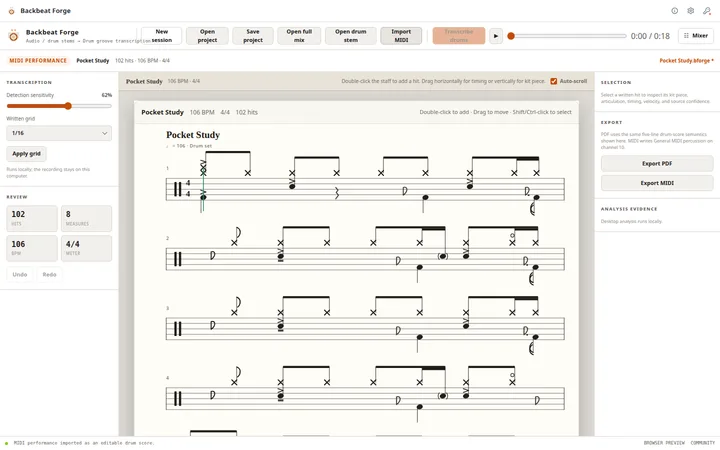Image resolution: width=720 pixels, height=450 pixels.
Task: Click the Export MIDI button
Action: pyautogui.click(x=657, y=183)
